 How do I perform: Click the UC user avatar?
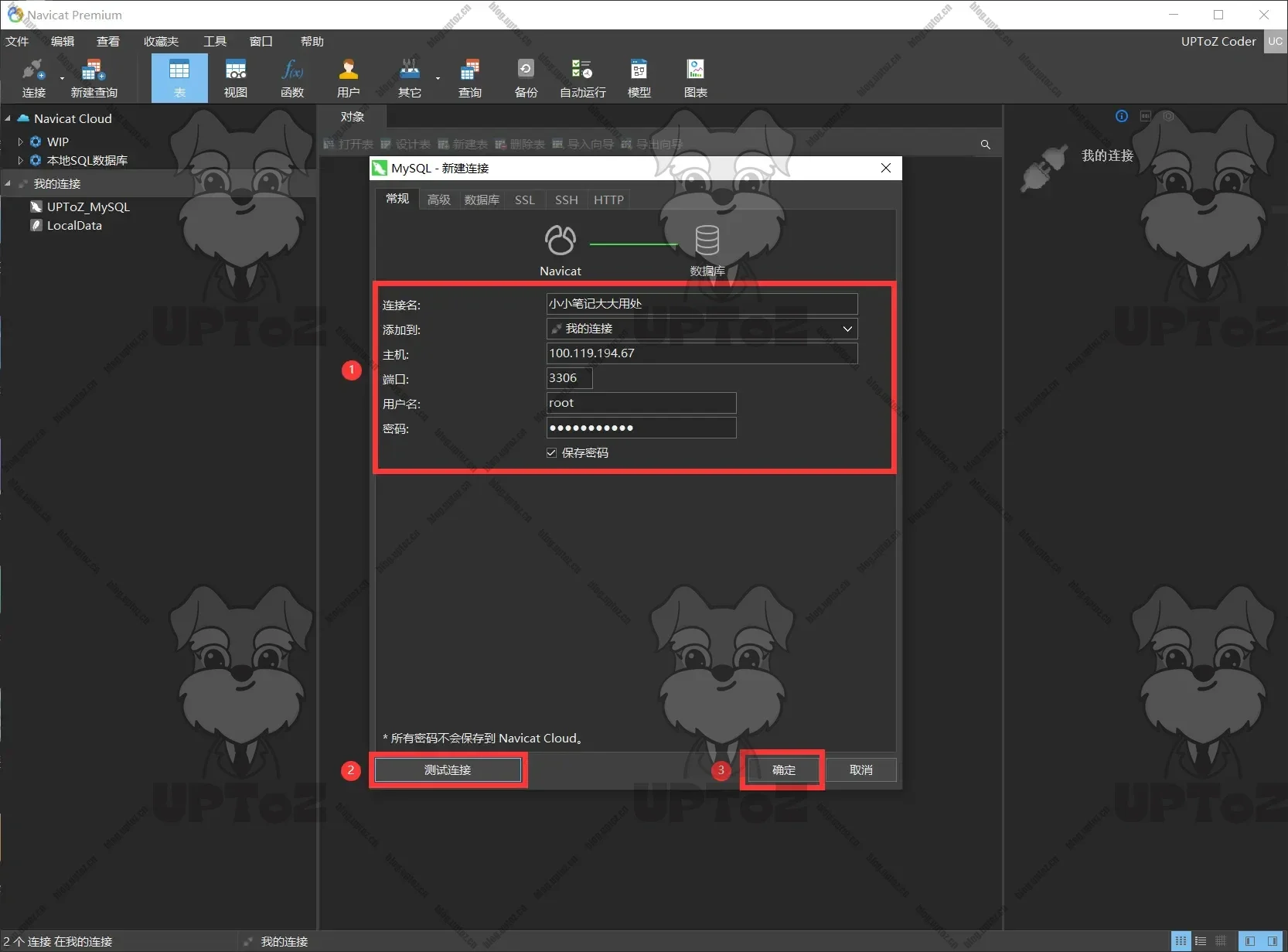click(x=1275, y=42)
